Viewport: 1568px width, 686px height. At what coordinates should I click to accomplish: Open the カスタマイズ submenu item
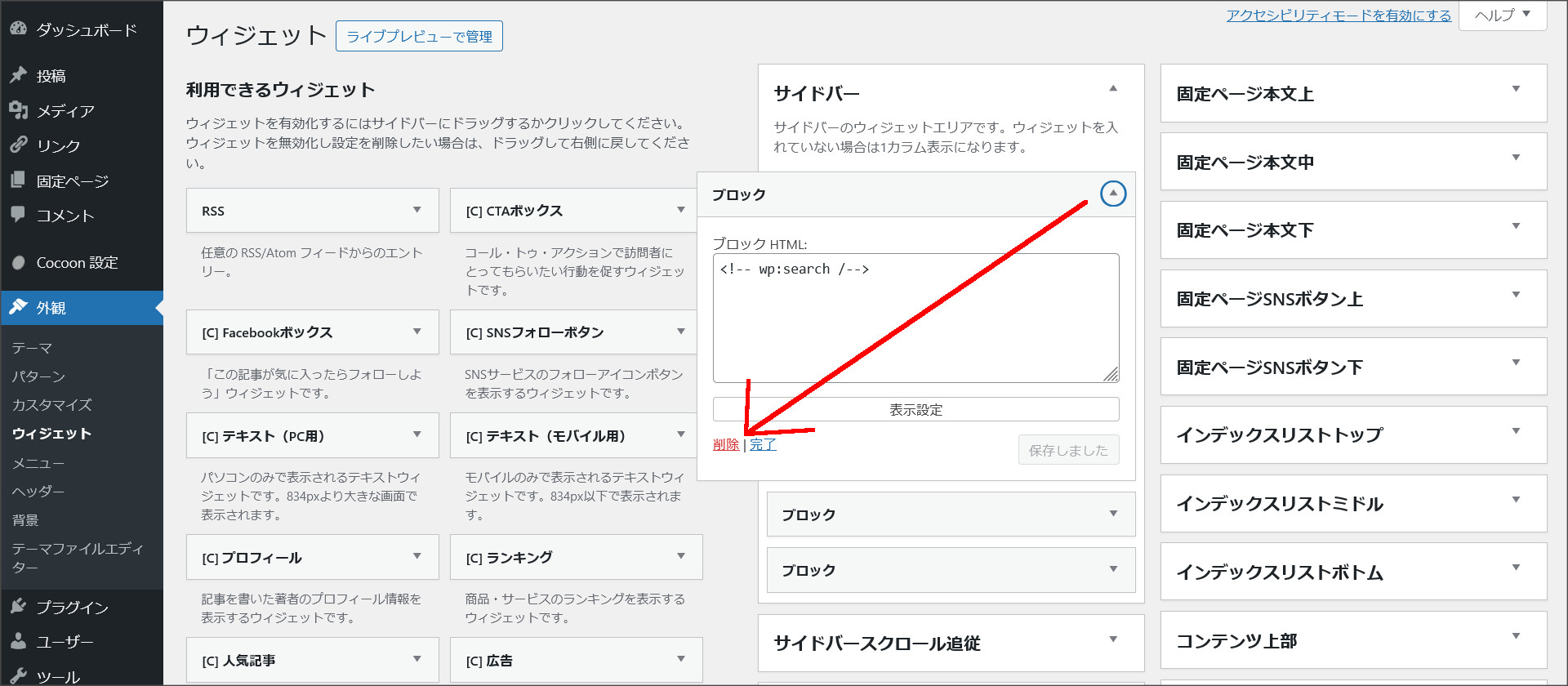pyautogui.click(x=51, y=405)
